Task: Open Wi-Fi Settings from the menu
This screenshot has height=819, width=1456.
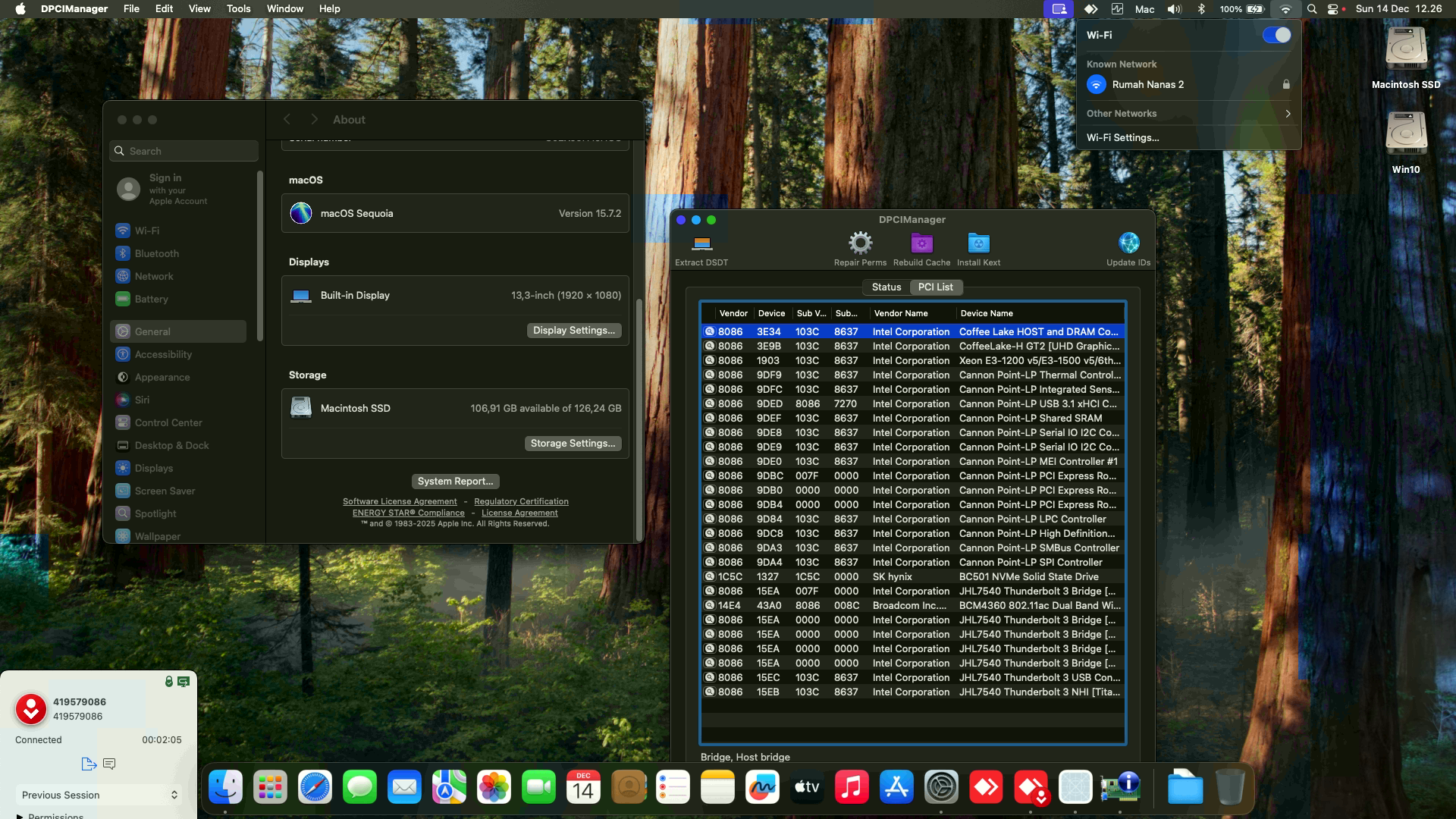Action: tap(1123, 137)
